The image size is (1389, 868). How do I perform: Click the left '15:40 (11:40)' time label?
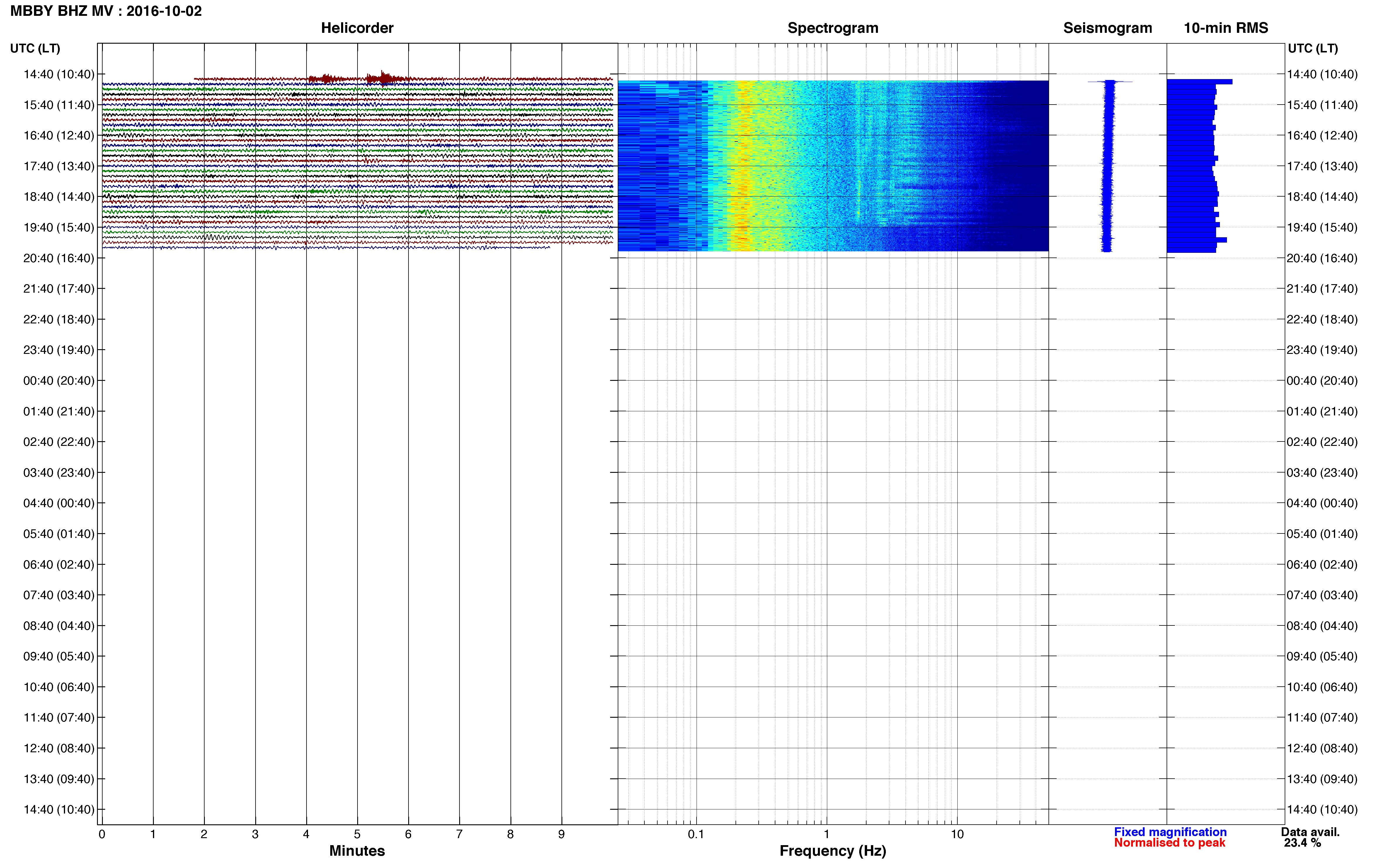[59, 105]
